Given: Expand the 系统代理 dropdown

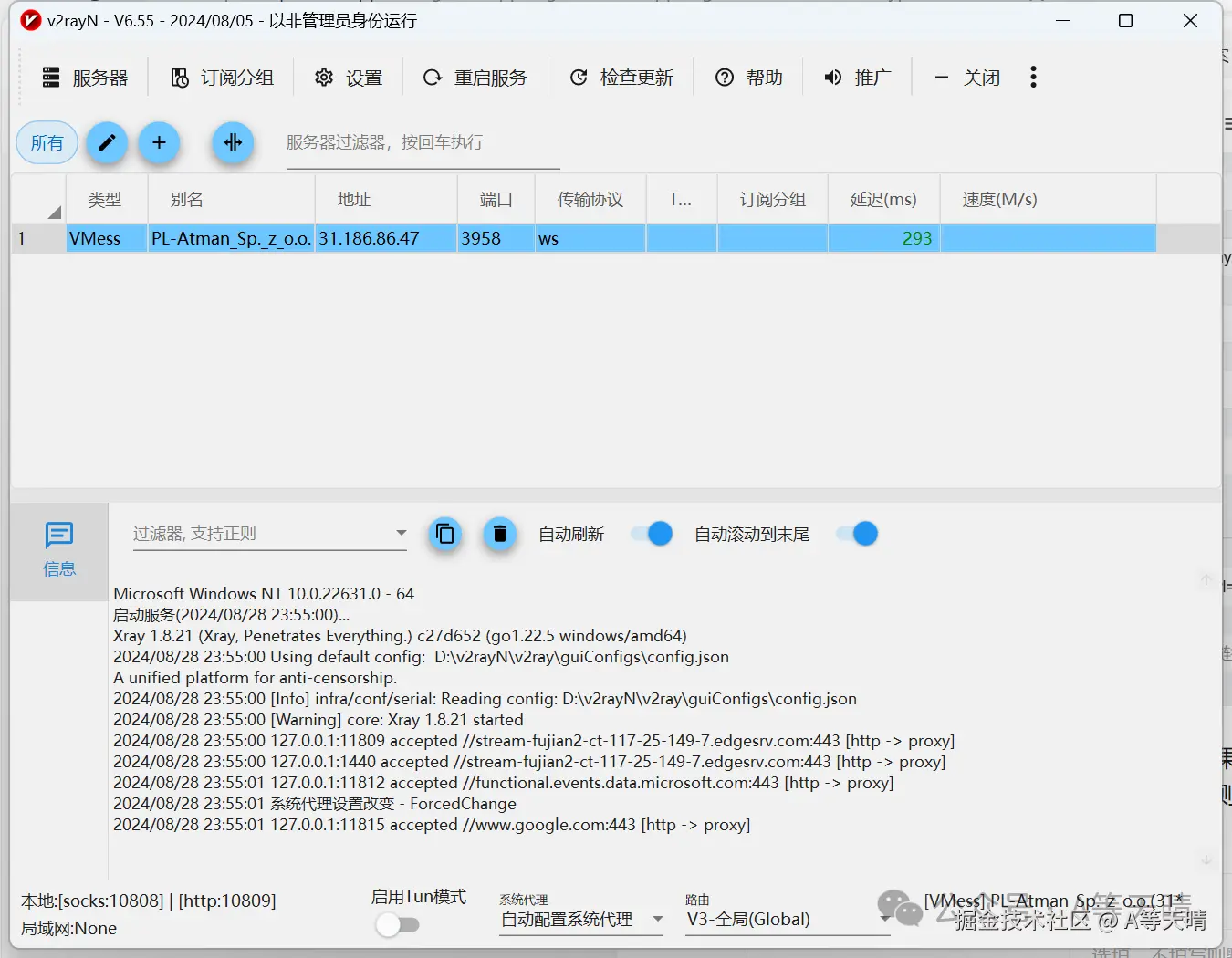Looking at the screenshot, I should 582,920.
